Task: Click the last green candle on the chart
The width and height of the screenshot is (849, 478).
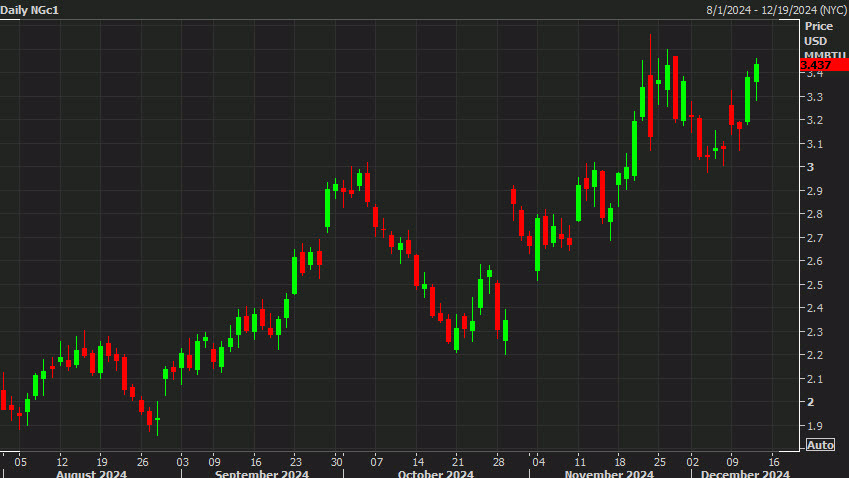Action: [756, 73]
